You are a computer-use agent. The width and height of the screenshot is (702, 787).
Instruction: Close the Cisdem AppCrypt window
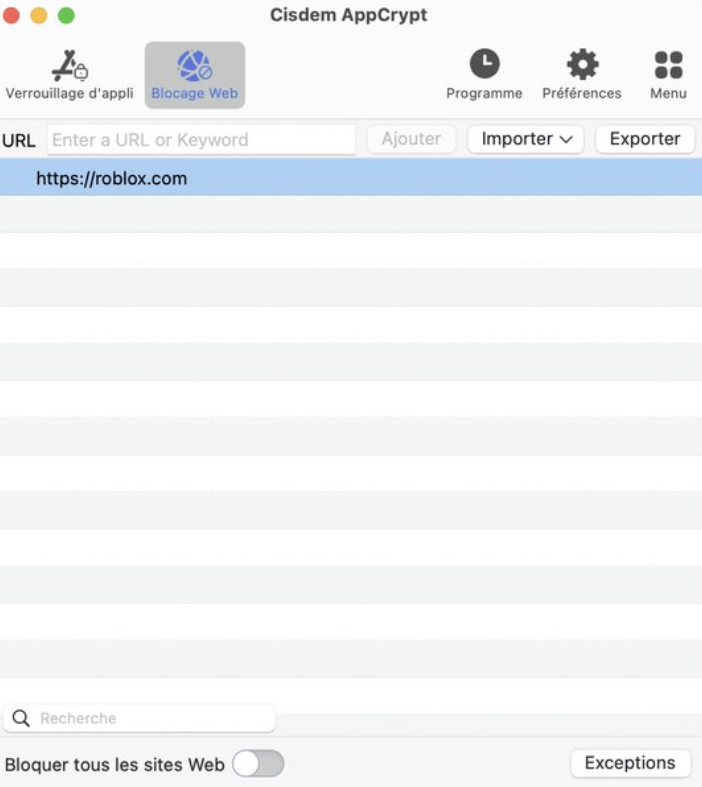pyautogui.click(x=12, y=16)
